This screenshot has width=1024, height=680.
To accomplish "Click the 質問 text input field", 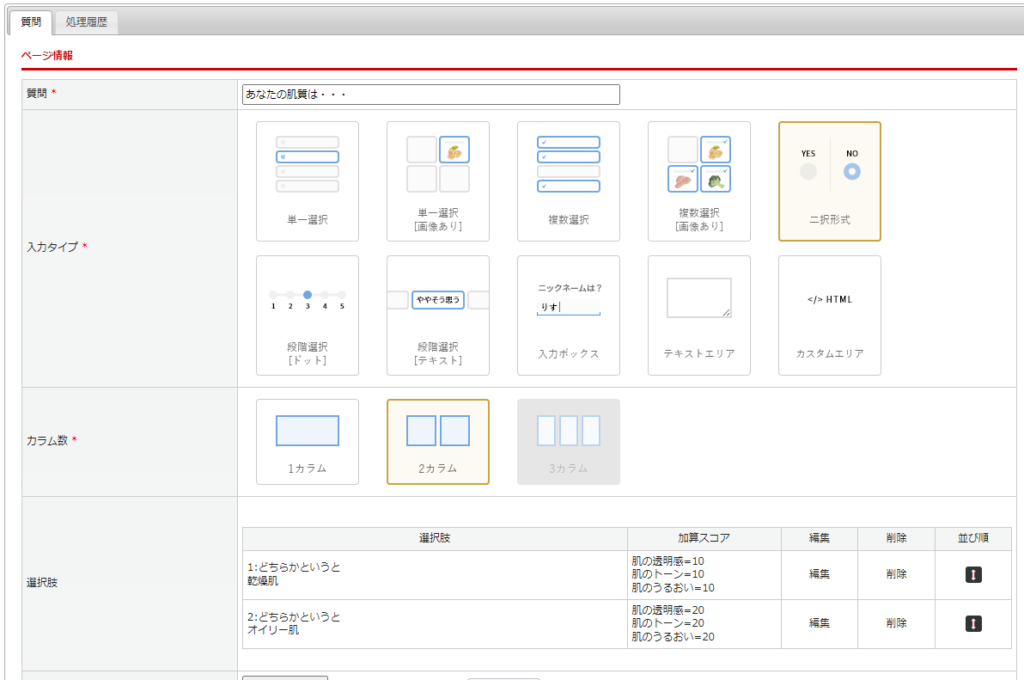I will [x=431, y=94].
